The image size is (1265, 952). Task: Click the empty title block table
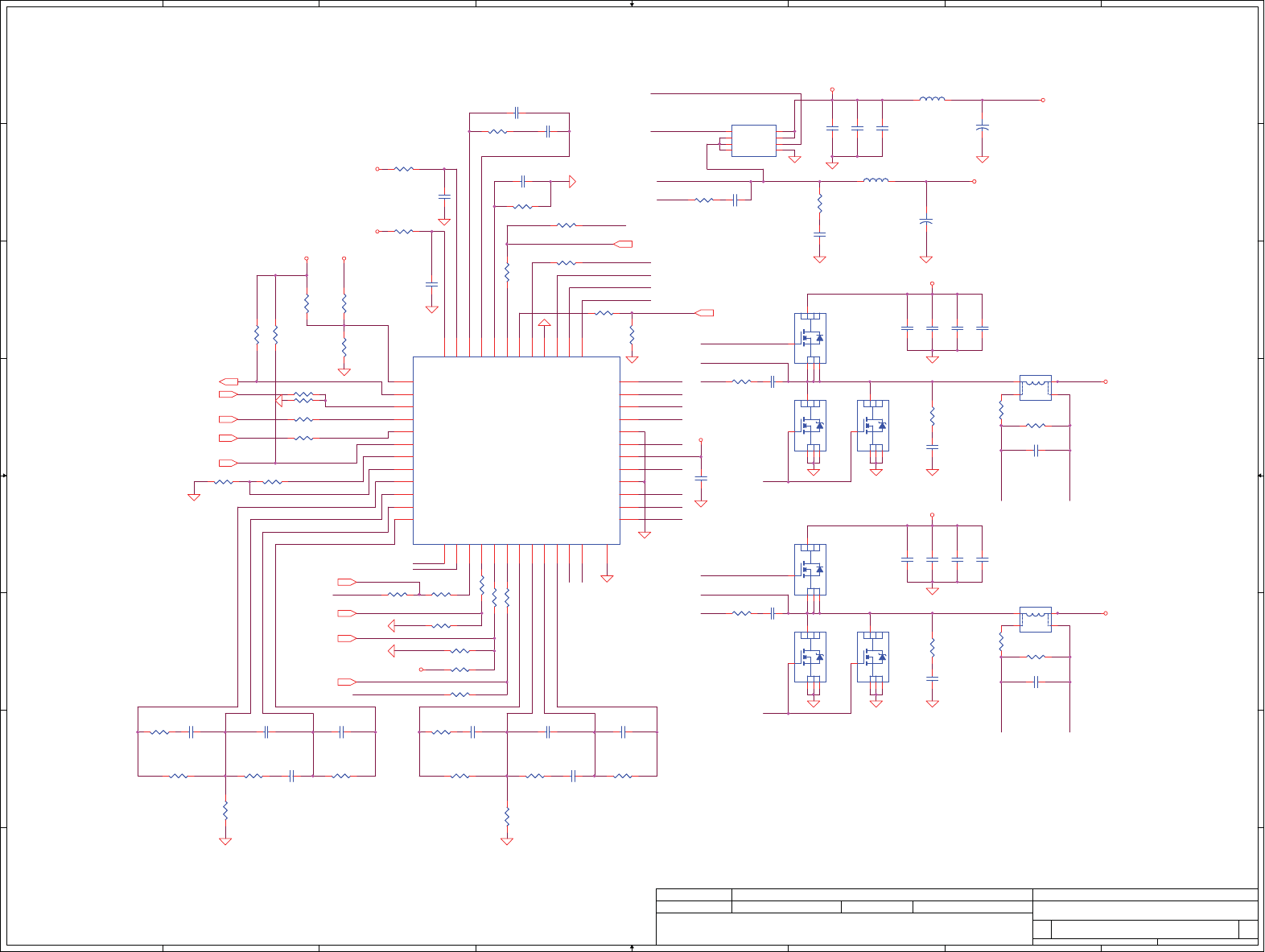[x=957, y=917]
